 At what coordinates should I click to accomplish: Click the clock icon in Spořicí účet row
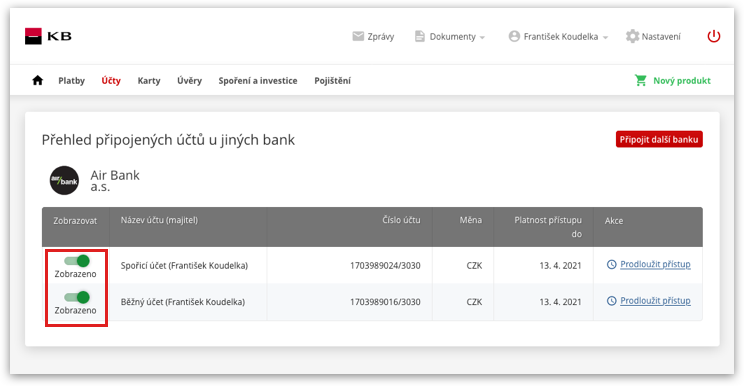(612, 265)
